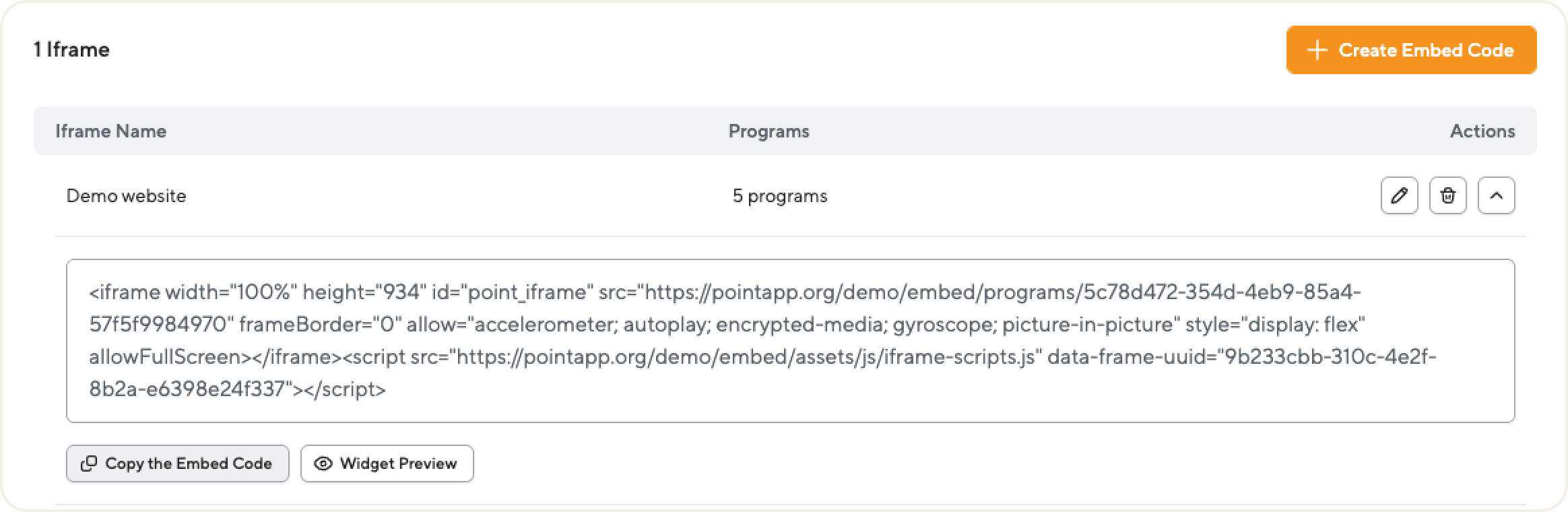Edit the Demo website iframe with pencil icon
Screen dimensions: 1568x512
tap(1399, 196)
